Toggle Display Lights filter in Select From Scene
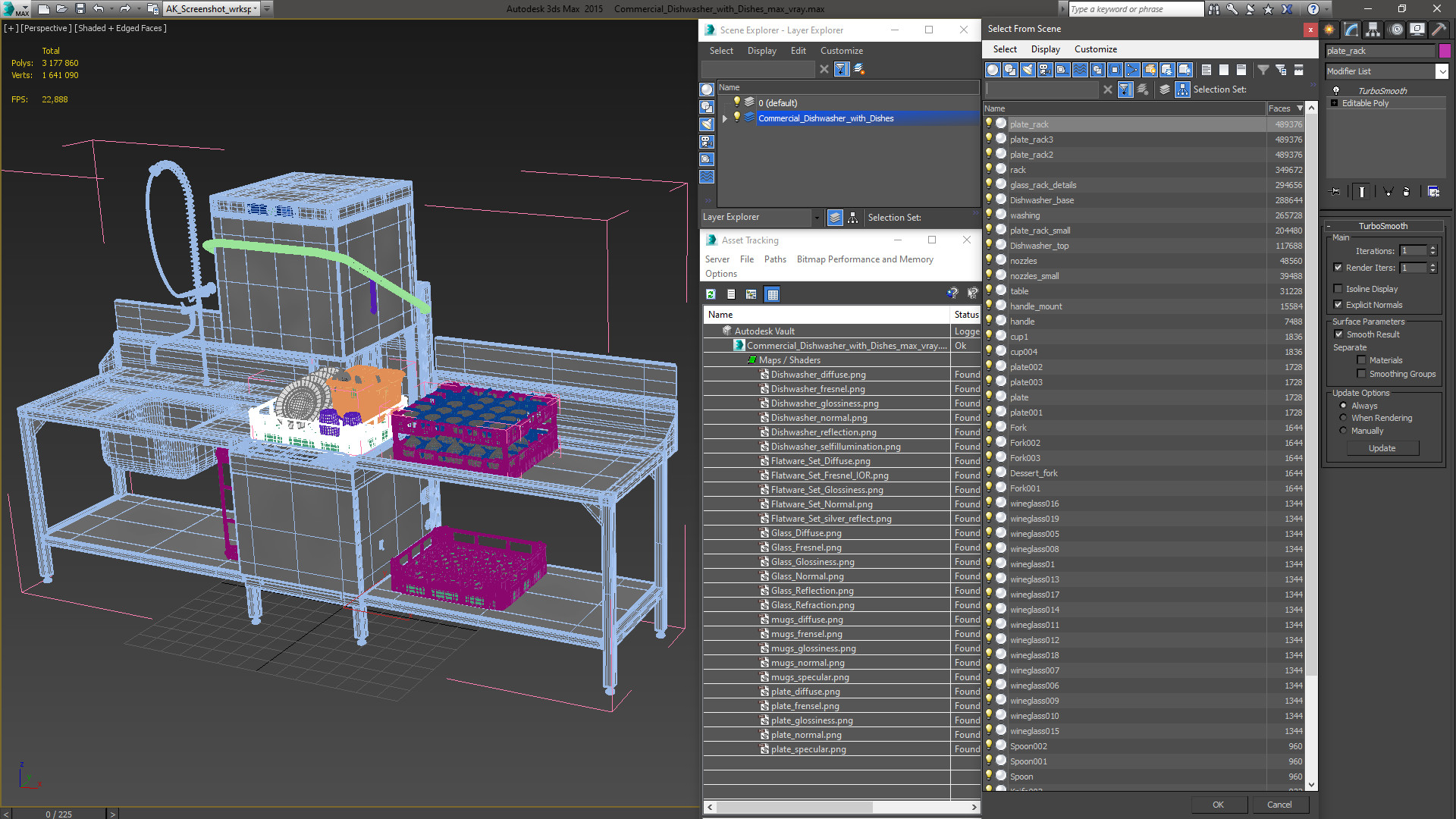Image resolution: width=1456 pixels, height=819 pixels. [1028, 70]
